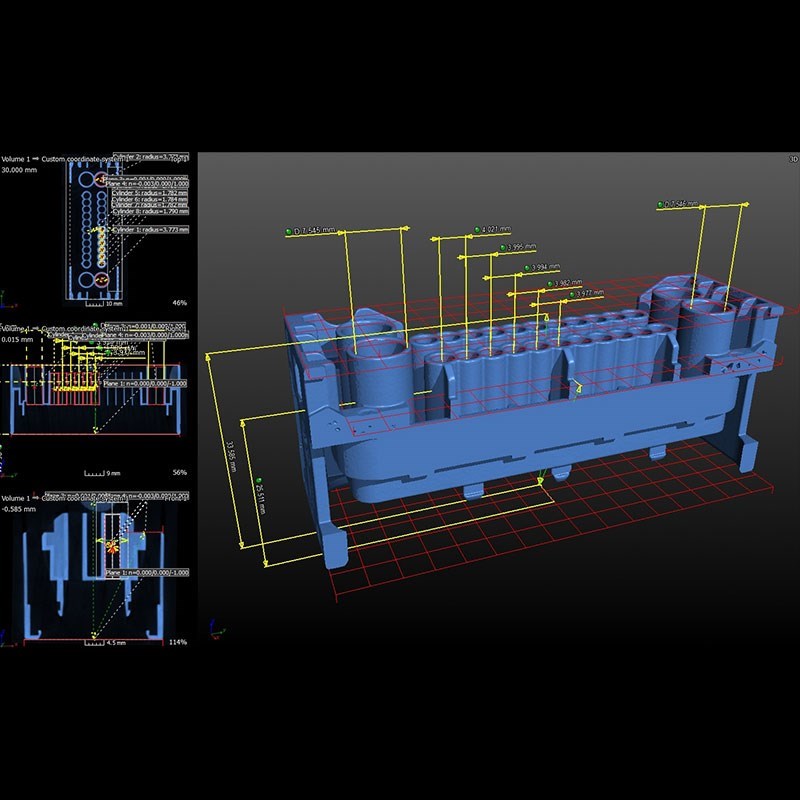Click the 4.5 mm scale bar in front view
This screenshot has width=800, height=800.
click(x=105, y=643)
